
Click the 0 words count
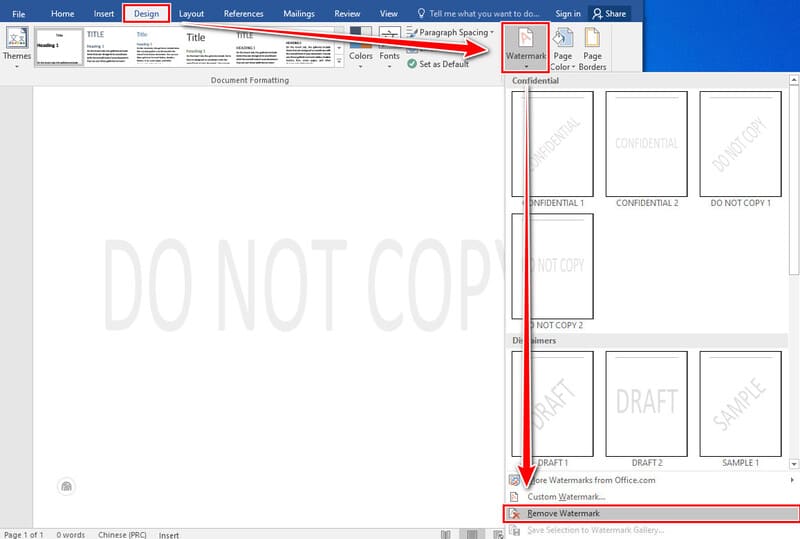[70, 534]
